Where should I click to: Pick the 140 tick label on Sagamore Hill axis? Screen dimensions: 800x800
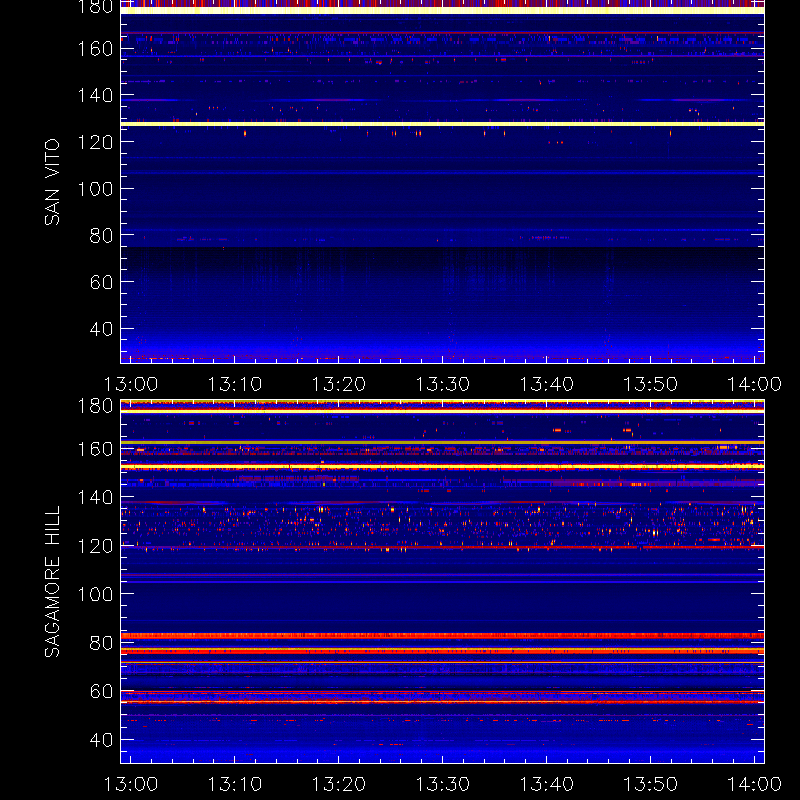coord(95,497)
